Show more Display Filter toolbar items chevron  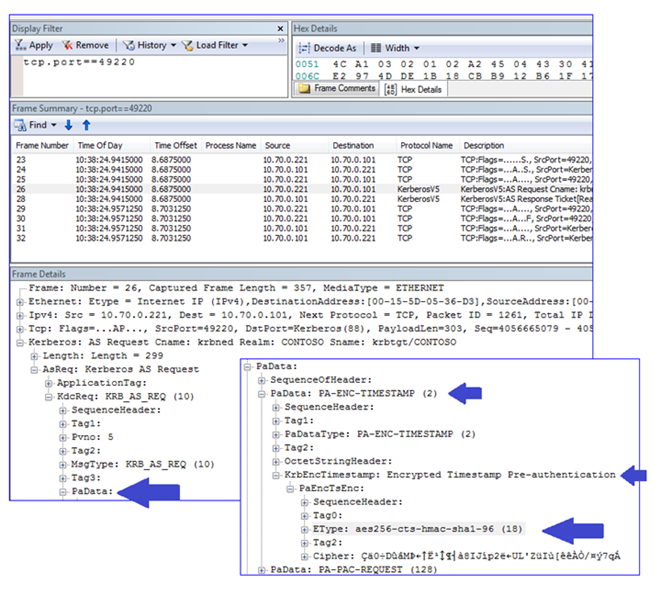281,40
